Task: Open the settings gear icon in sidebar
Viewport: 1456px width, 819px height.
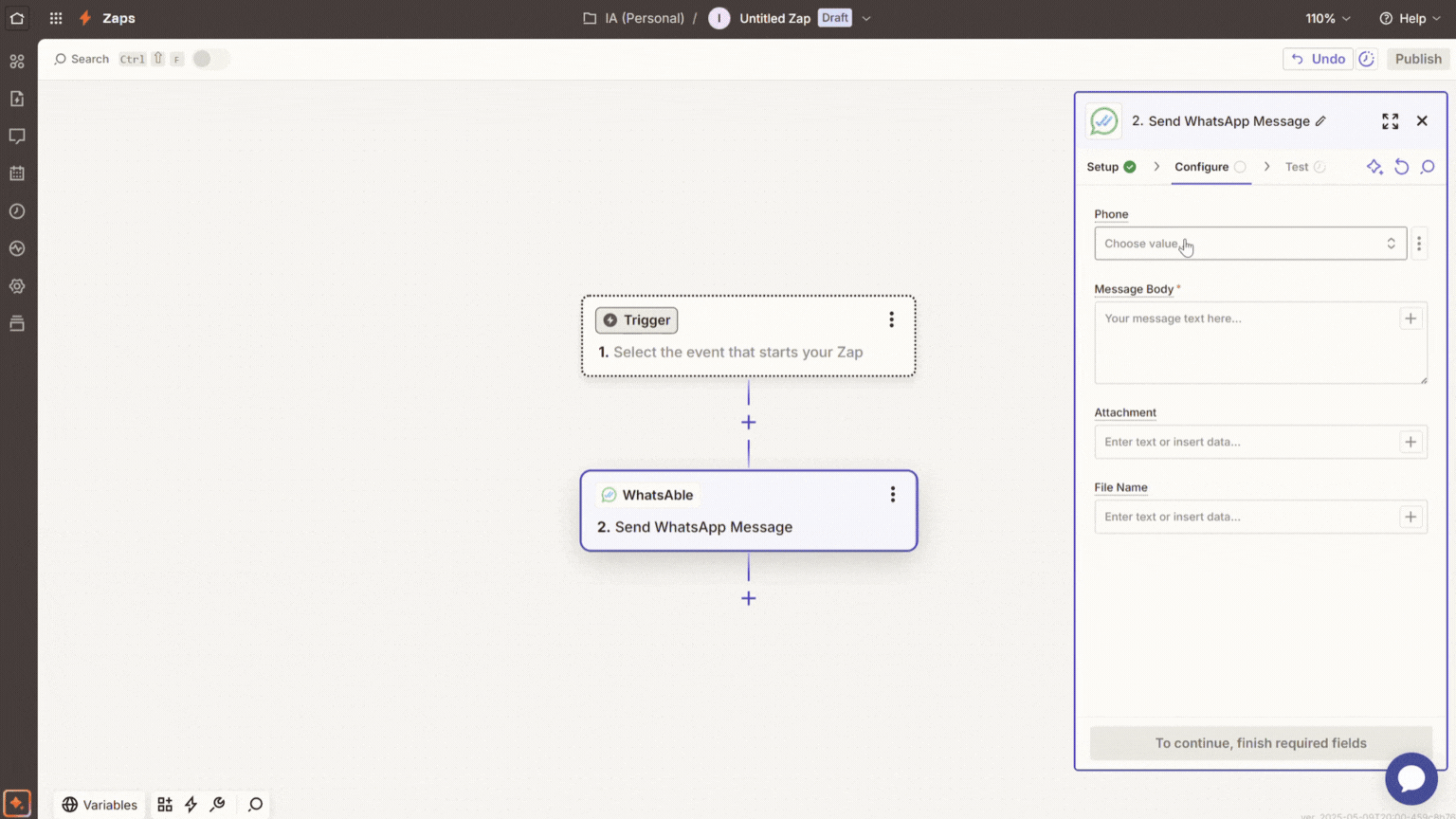Action: click(17, 286)
